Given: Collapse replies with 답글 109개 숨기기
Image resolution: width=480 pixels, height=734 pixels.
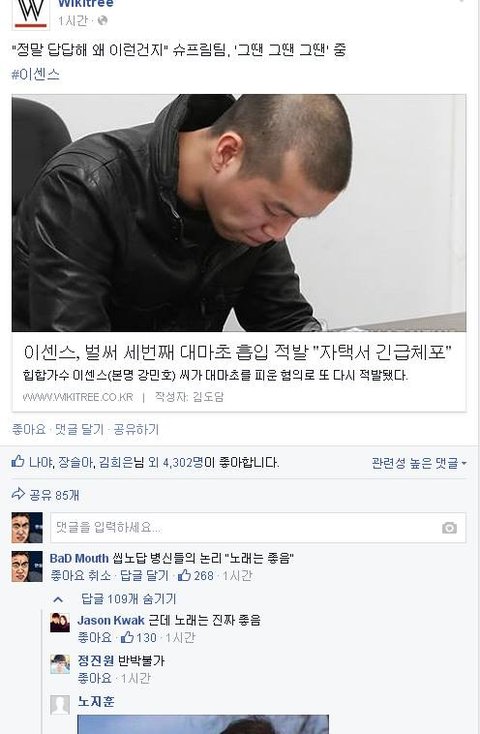Looking at the screenshot, I should pyautogui.click(x=128, y=599).
